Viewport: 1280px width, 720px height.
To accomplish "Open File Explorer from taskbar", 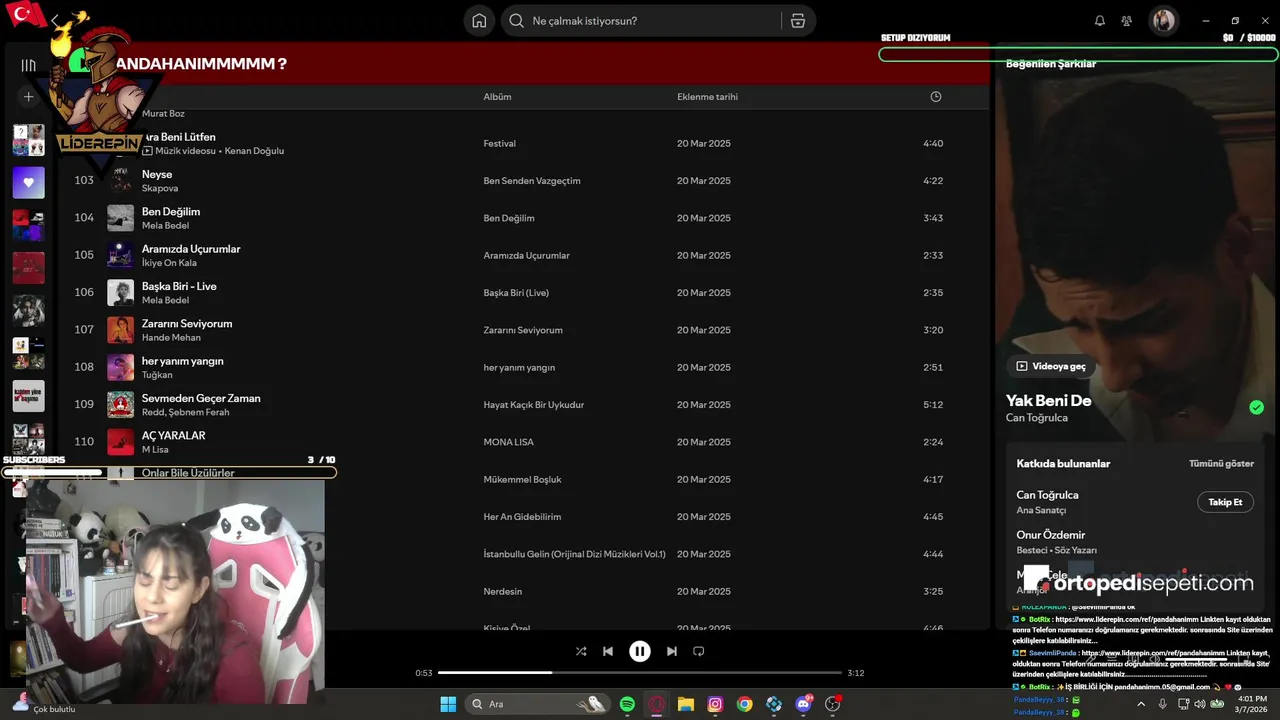I will (x=686, y=704).
